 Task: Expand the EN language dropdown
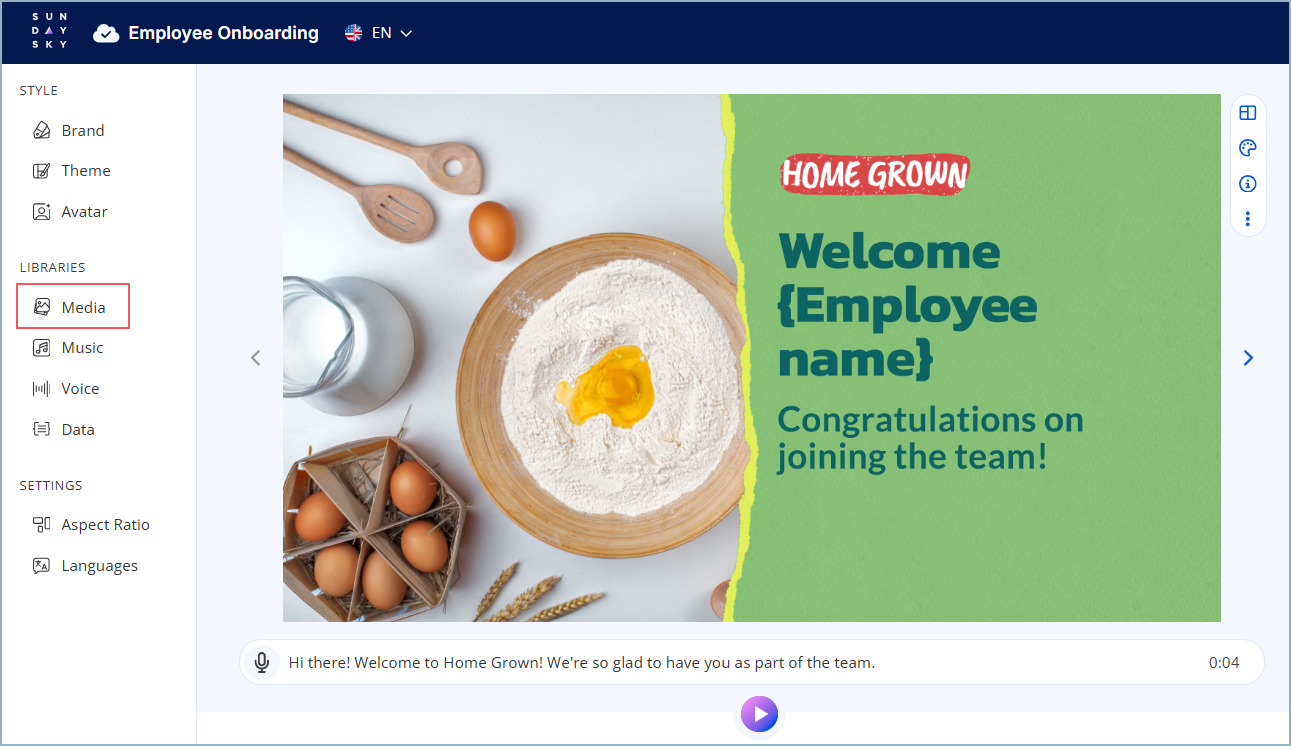pos(379,33)
